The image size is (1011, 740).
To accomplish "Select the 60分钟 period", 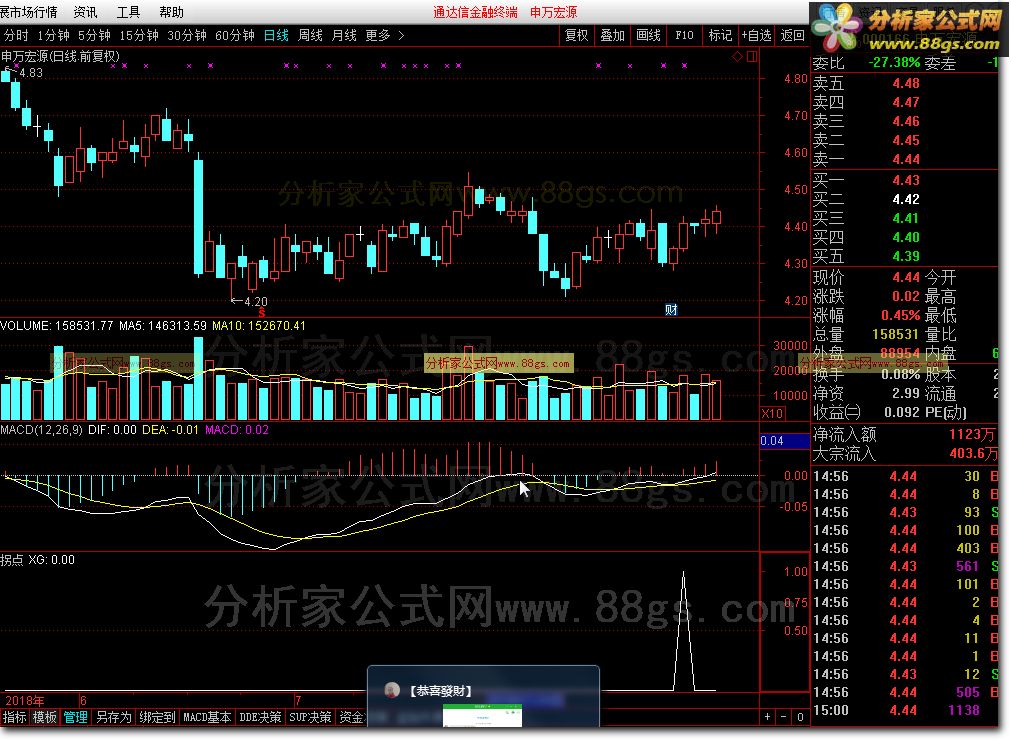I will pyautogui.click(x=235, y=35).
